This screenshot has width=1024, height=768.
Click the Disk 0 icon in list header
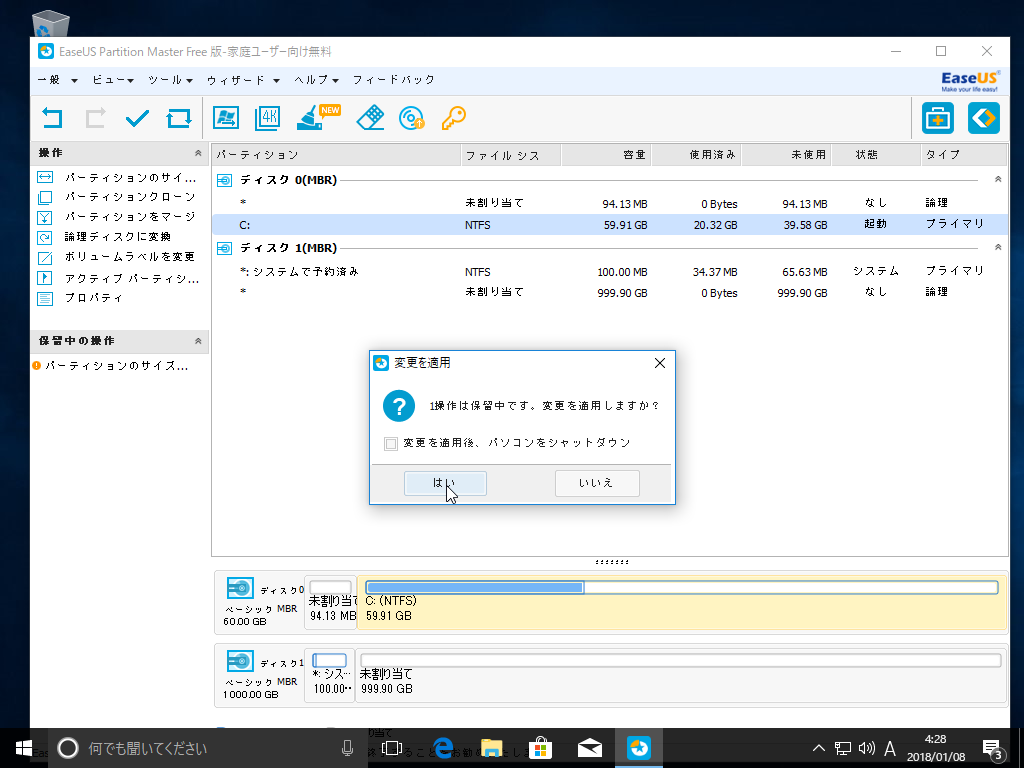click(x=224, y=180)
